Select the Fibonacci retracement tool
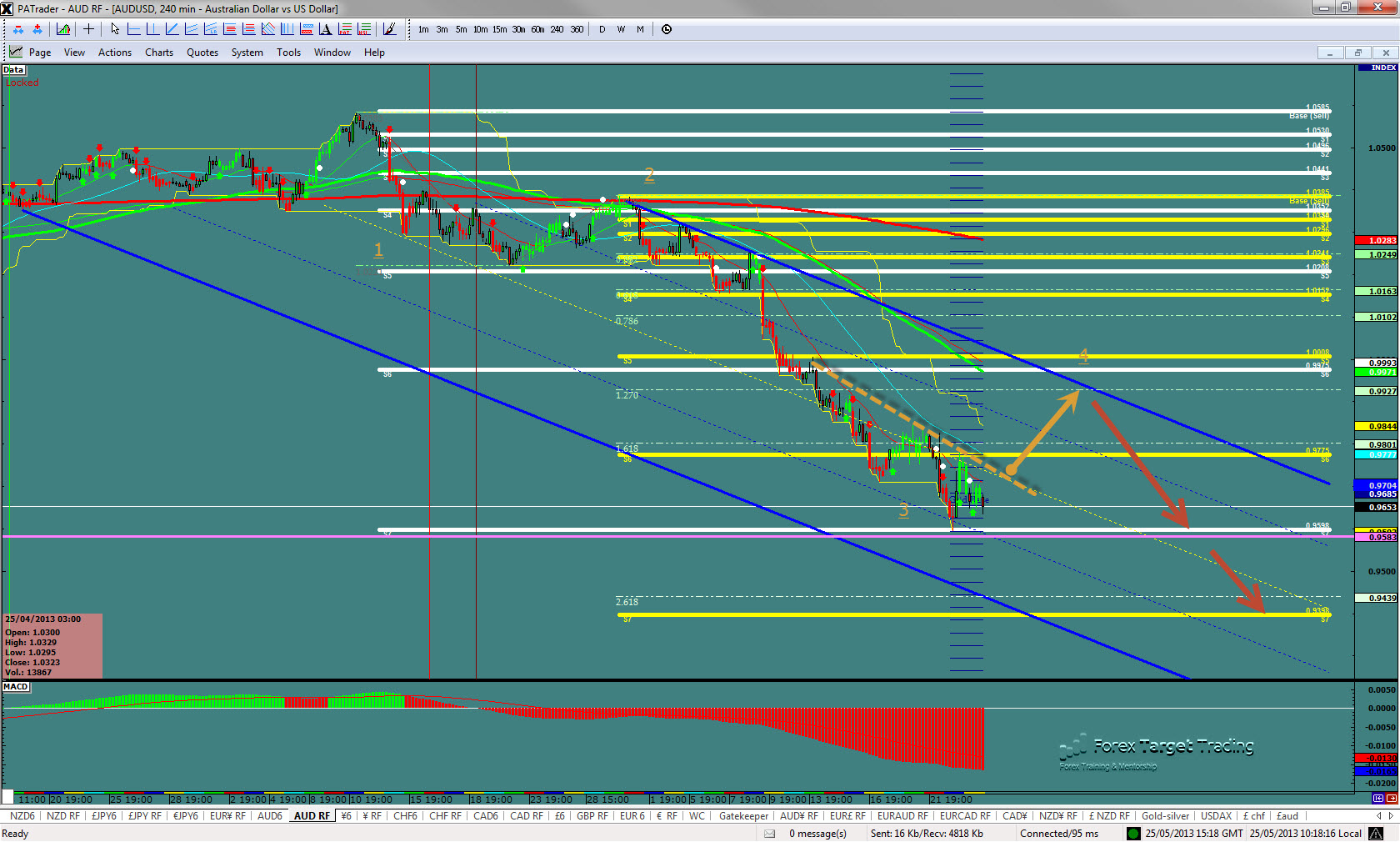 229,29
